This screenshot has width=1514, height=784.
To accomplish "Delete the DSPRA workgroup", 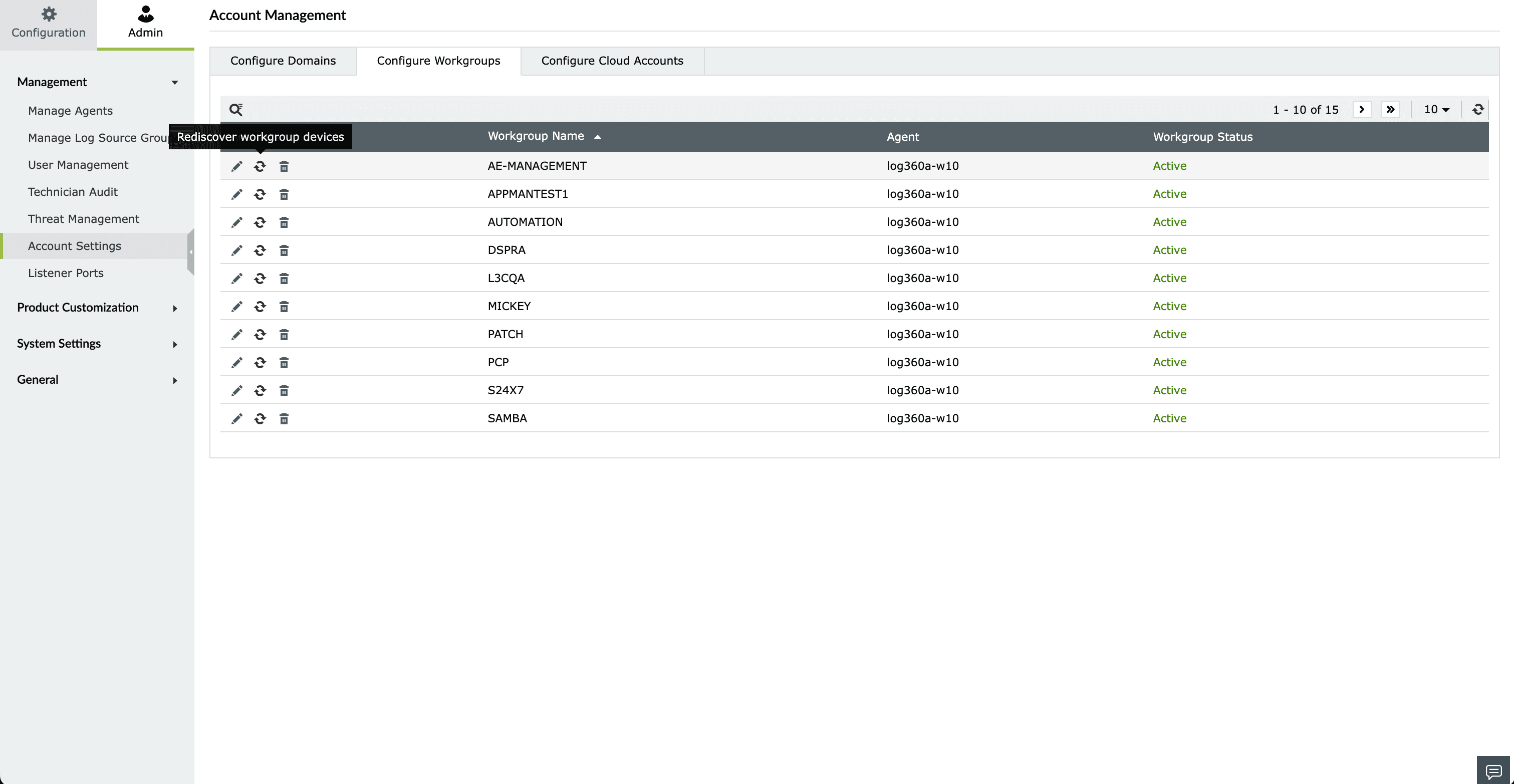I will coord(284,250).
